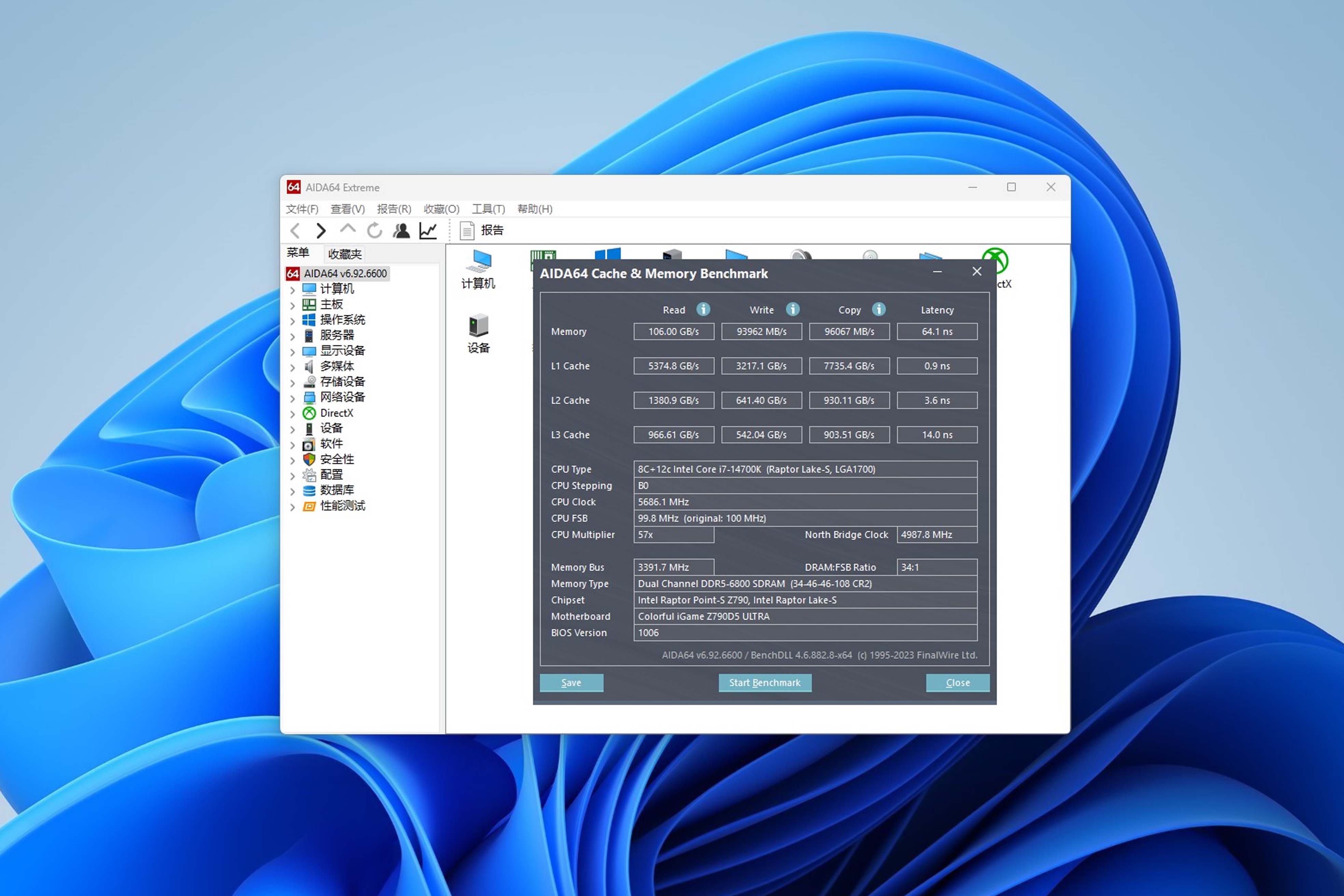This screenshot has height=896, width=1344.
Task: Open the graph chart toolbar icon
Action: pos(428,230)
